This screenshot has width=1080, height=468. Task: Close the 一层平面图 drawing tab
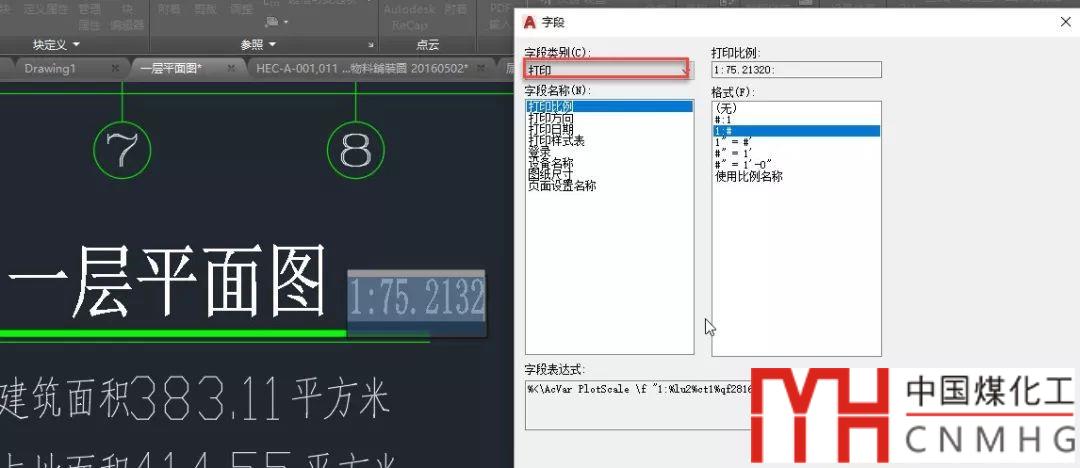pyautogui.click(x=231, y=69)
